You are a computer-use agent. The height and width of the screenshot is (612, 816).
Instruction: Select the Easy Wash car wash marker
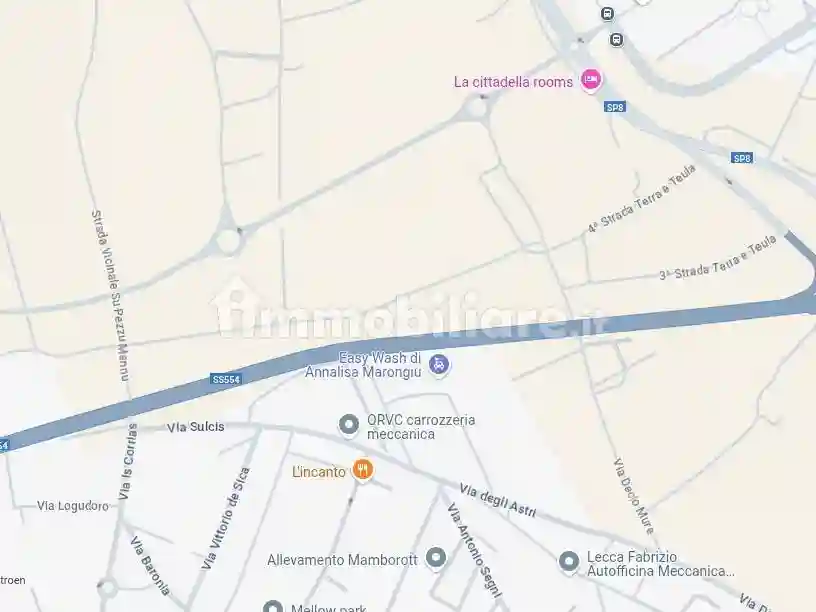[x=439, y=364]
